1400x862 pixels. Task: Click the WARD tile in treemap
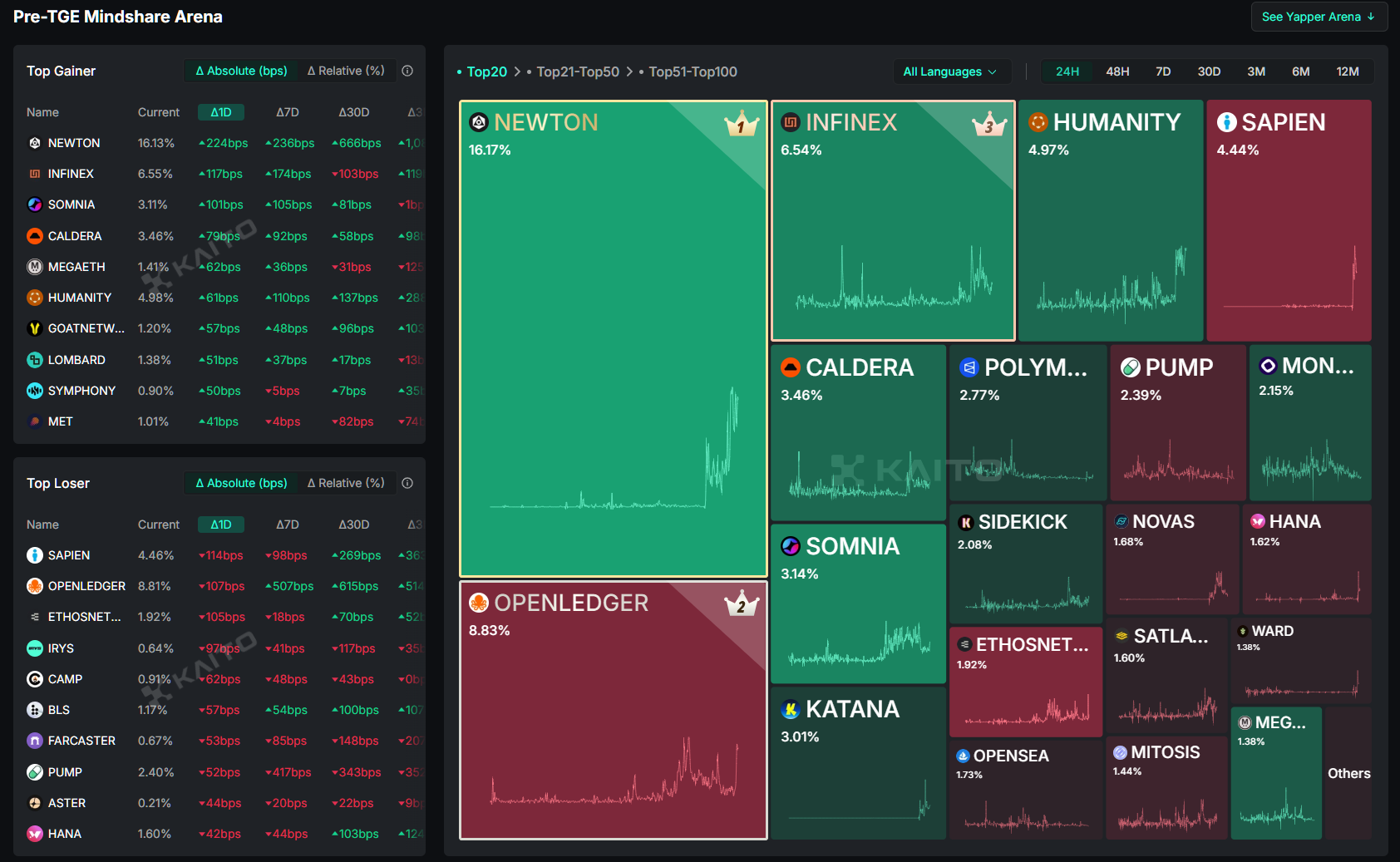coord(1301,661)
